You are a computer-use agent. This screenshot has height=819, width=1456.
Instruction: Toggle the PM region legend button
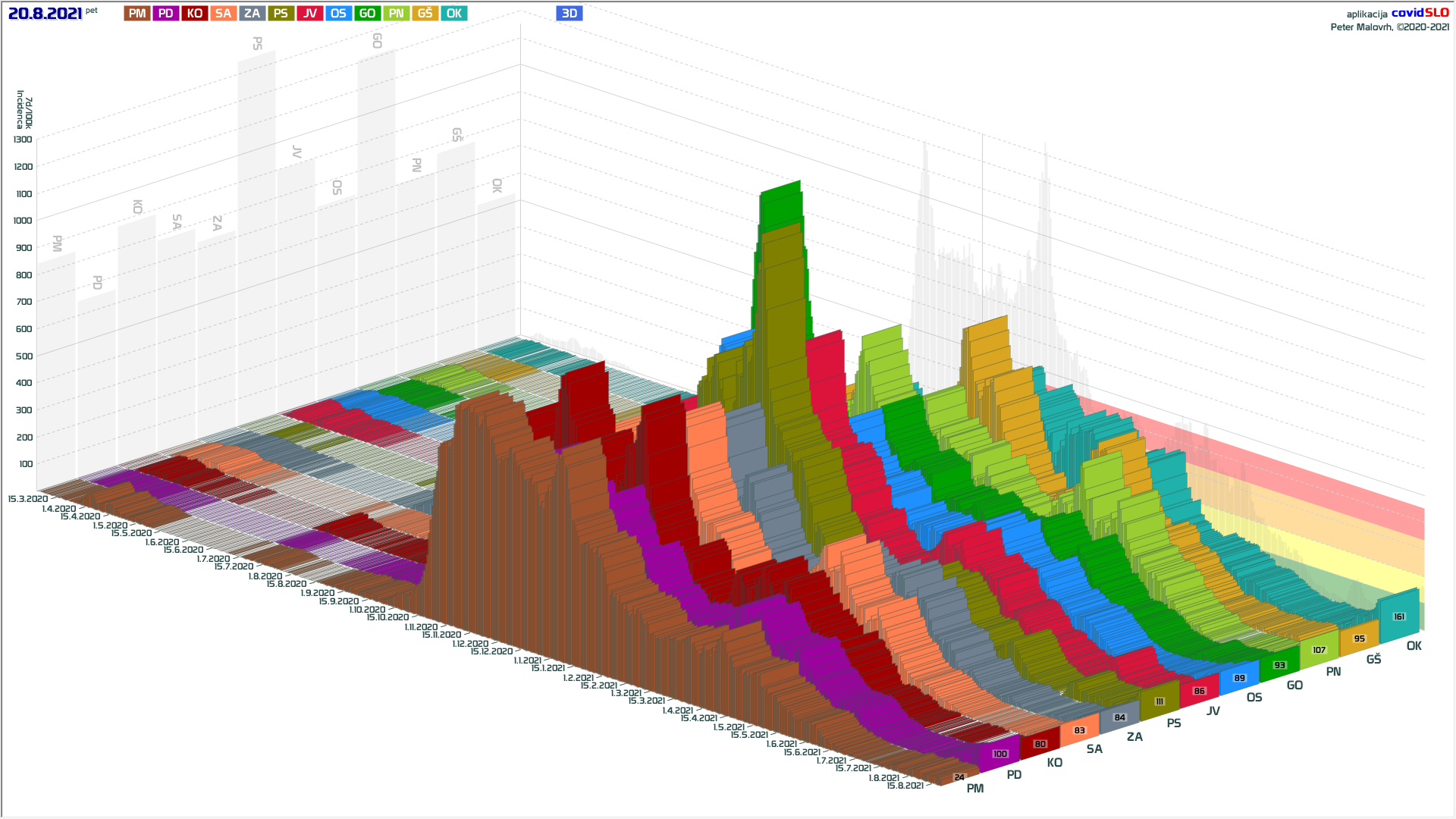pos(137,14)
